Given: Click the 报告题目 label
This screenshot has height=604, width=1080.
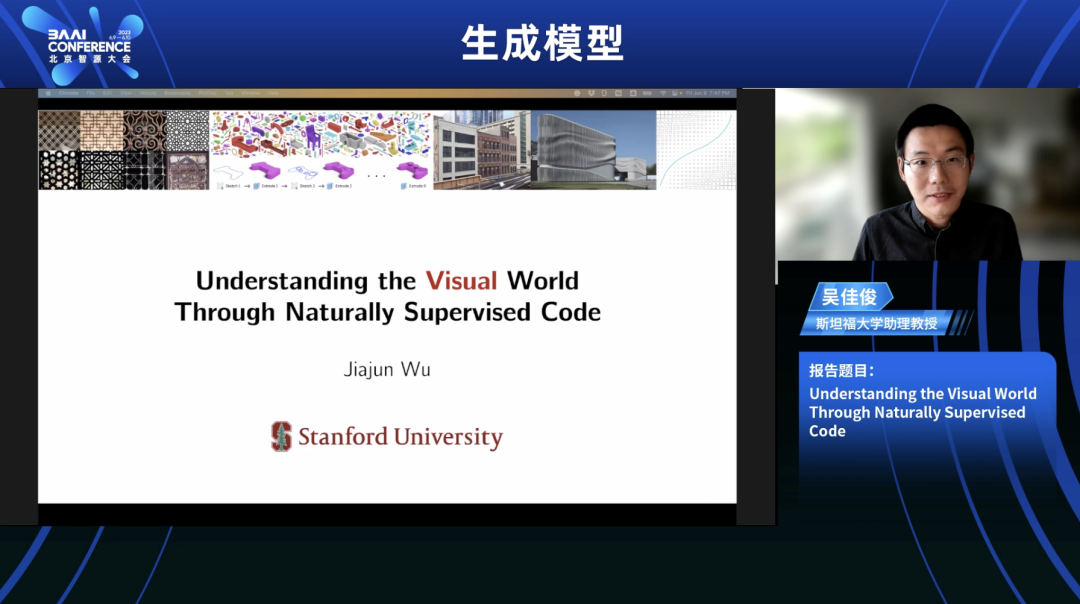Looking at the screenshot, I should [841, 371].
